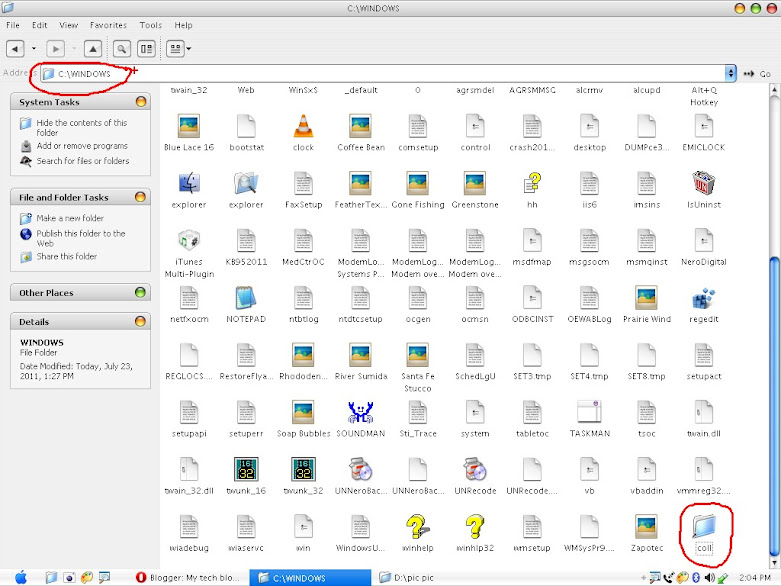Open the Search magnifier toolbar button
The width and height of the screenshot is (781, 586).
[x=122, y=49]
